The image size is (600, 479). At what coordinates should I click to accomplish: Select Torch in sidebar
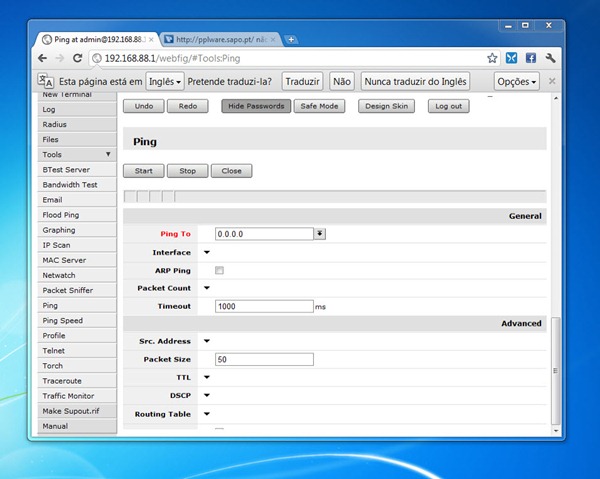click(x=77, y=366)
